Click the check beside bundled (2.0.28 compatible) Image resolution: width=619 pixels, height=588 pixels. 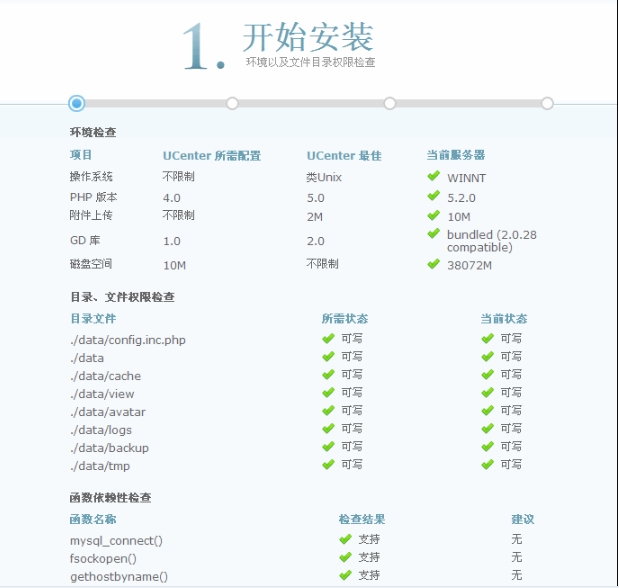[433, 233]
